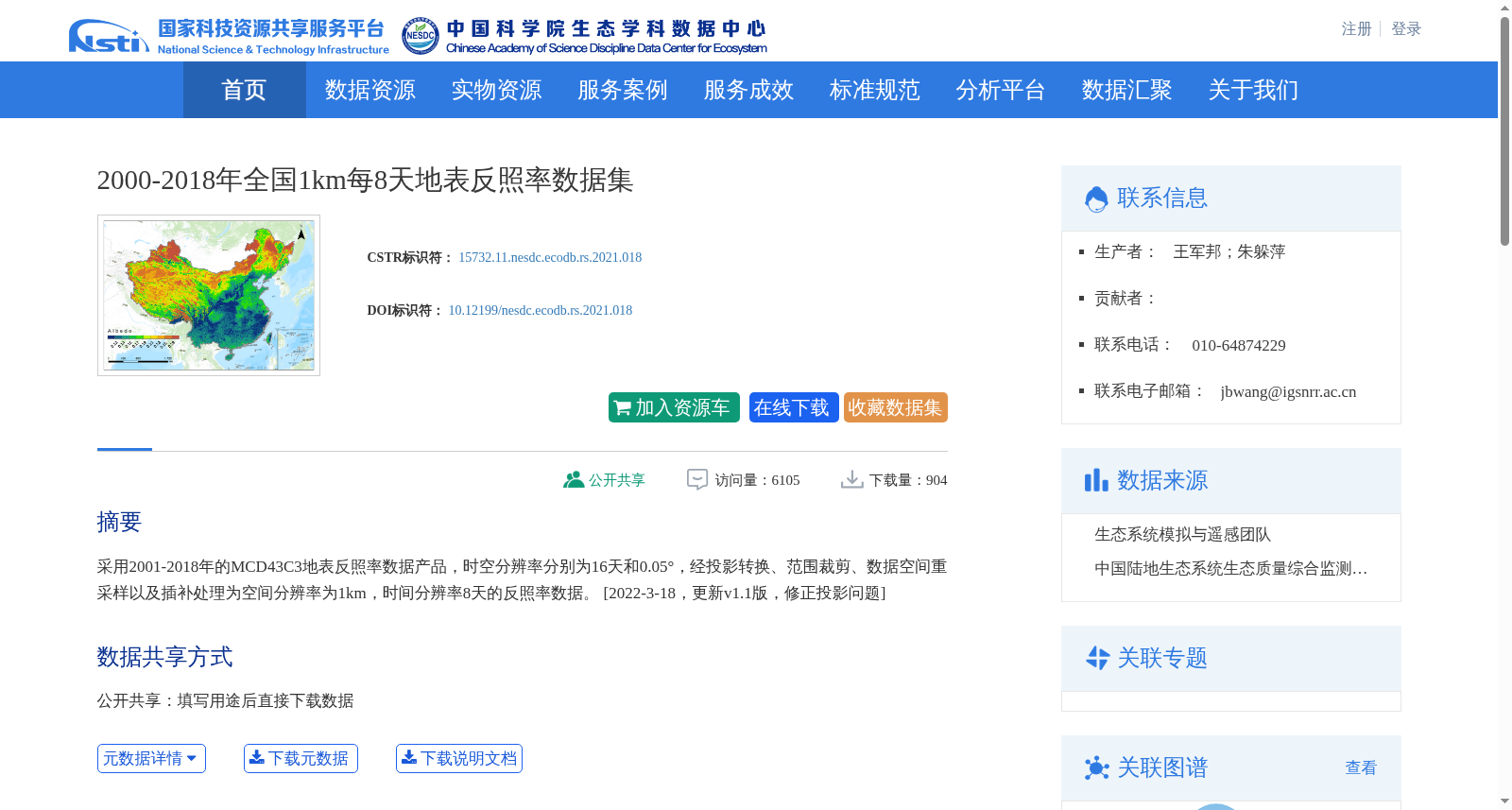Viewport: 1512px width, 810px height.
Task: Open 分析平台 menu item
Action: click(x=1001, y=90)
